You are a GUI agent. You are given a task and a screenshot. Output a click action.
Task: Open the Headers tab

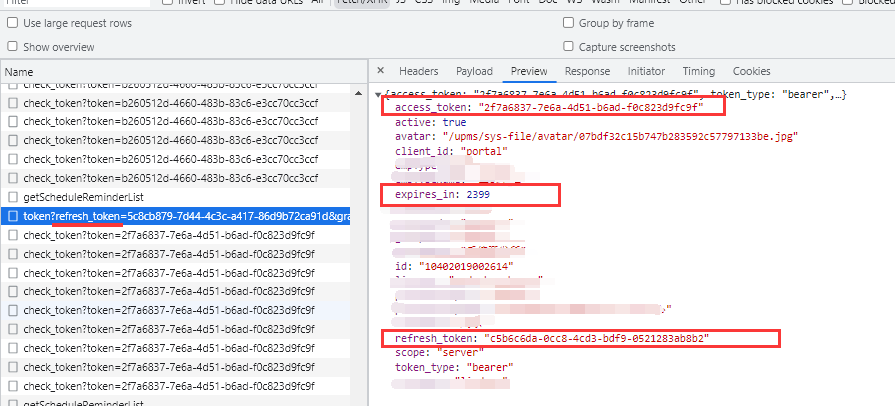click(418, 71)
